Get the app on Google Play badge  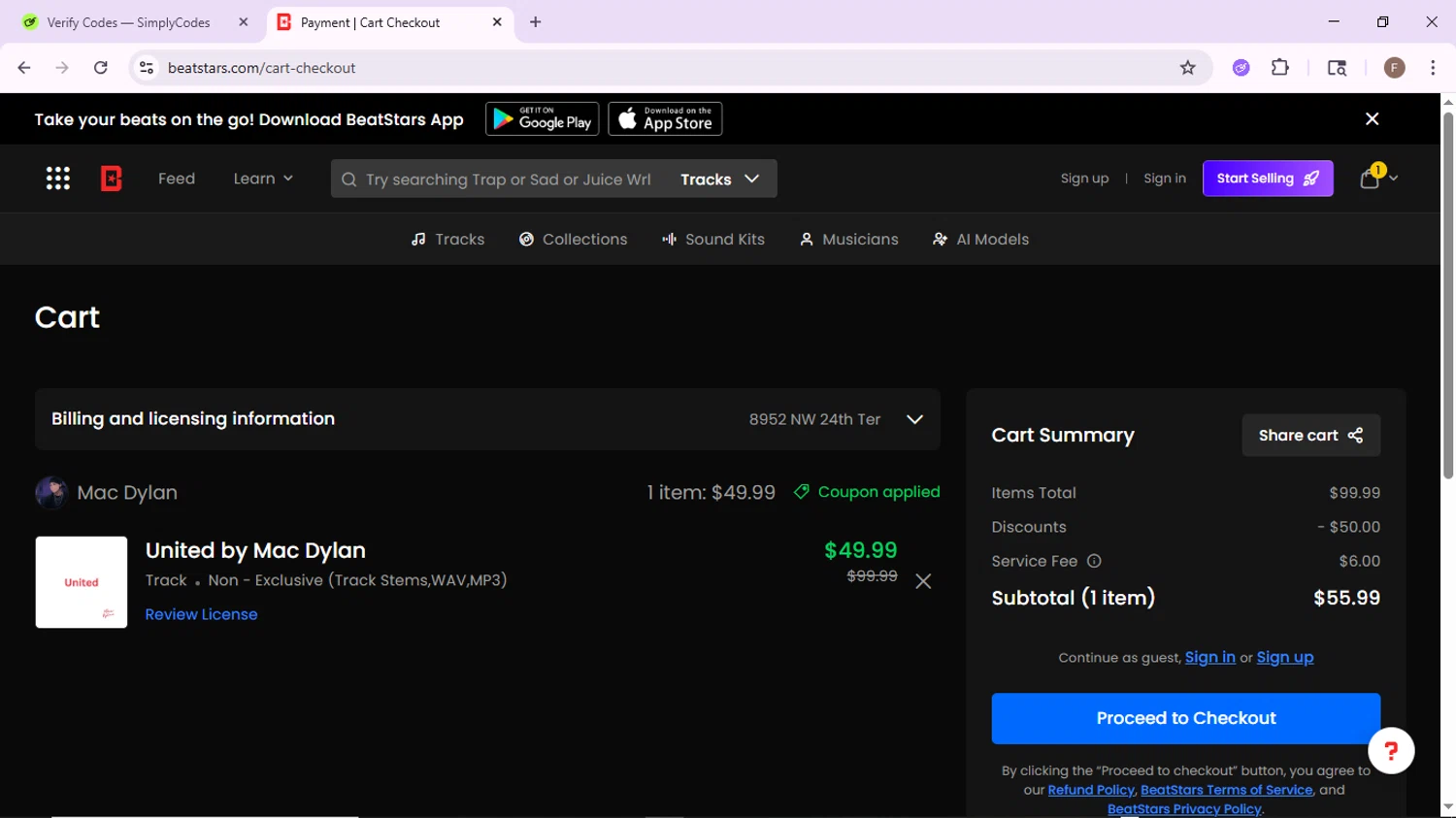[543, 119]
